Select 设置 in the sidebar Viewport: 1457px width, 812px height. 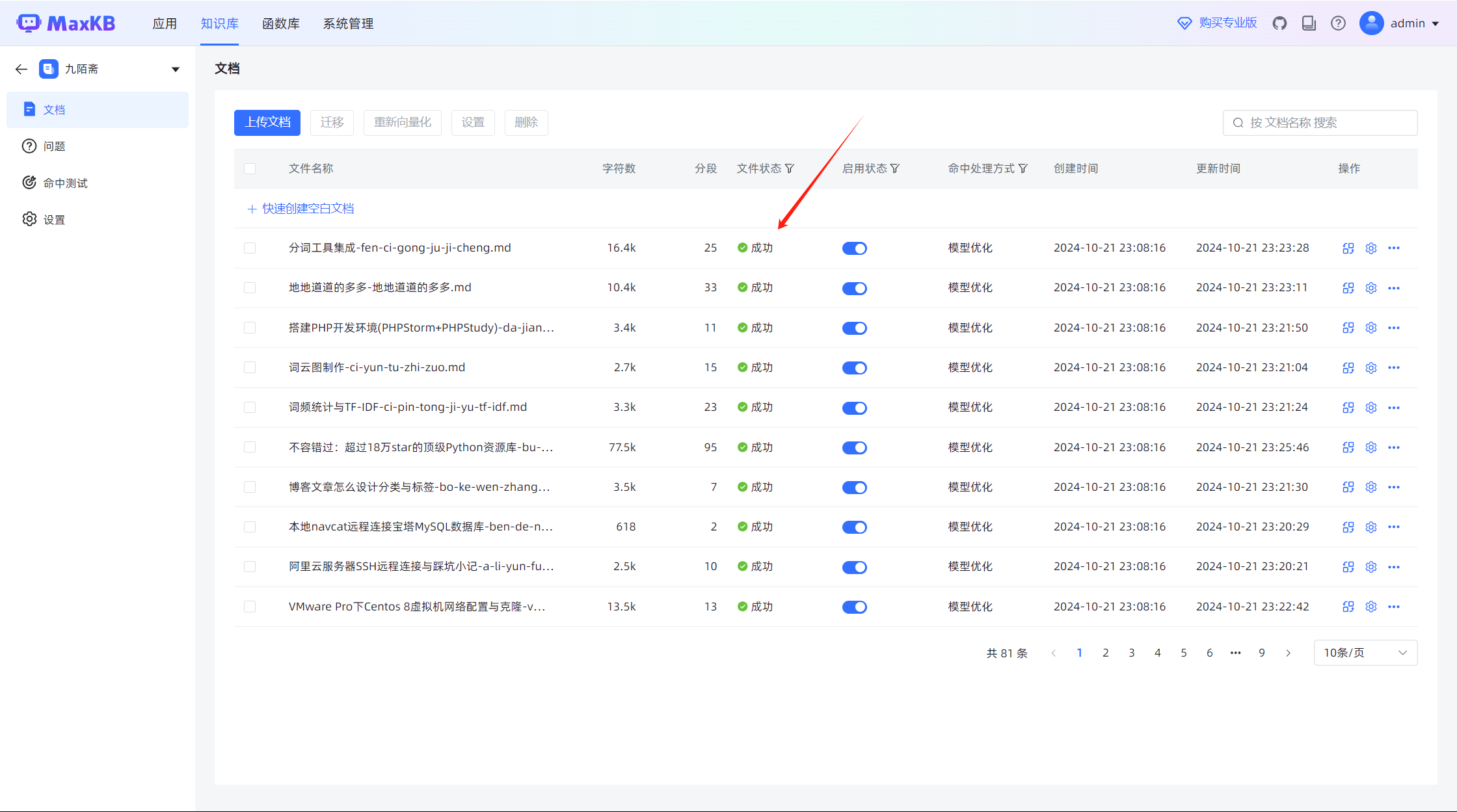pyautogui.click(x=98, y=220)
